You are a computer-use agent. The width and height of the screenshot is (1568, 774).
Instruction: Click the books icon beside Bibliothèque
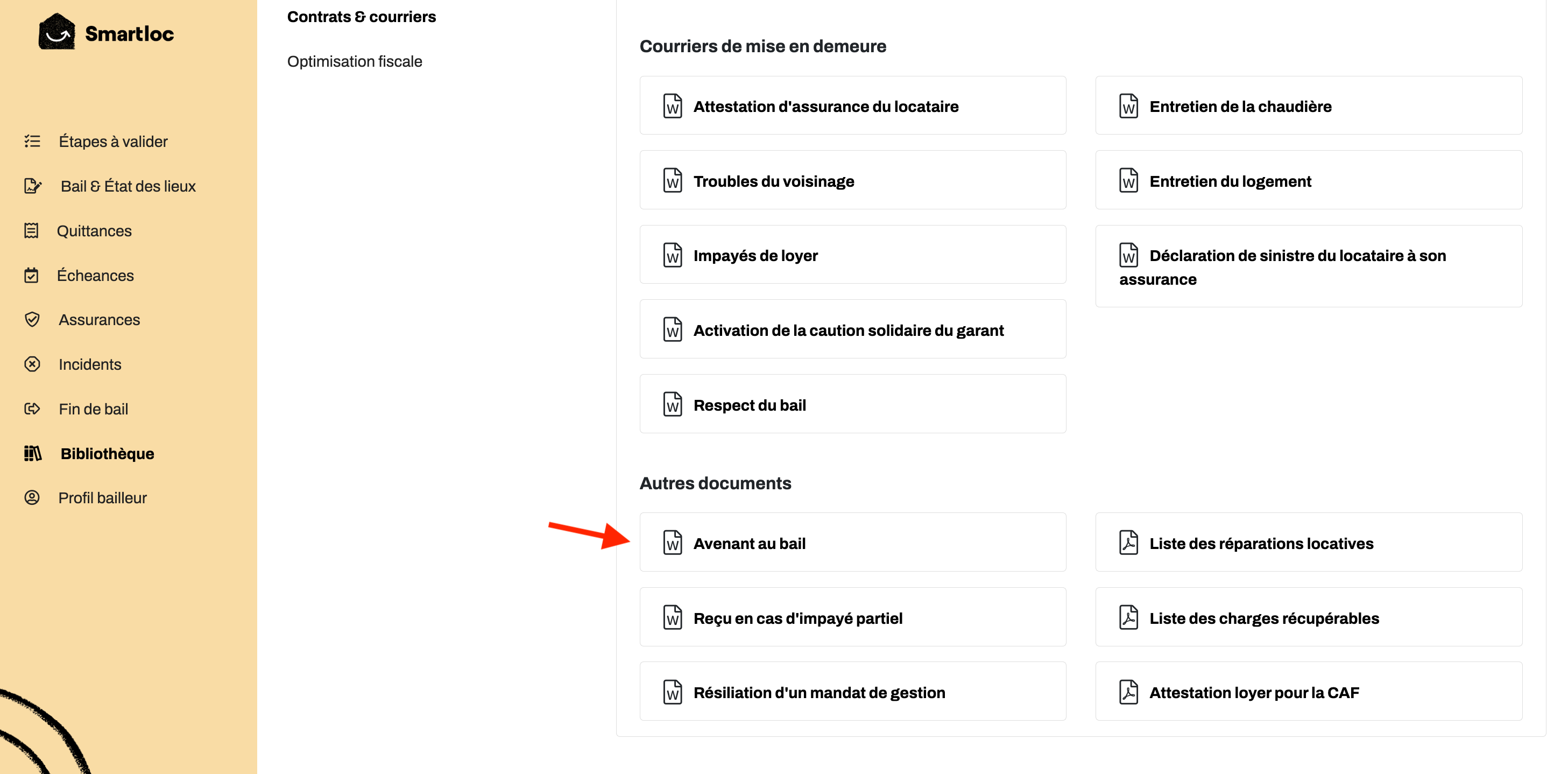pyautogui.click(x=33, y=453)
